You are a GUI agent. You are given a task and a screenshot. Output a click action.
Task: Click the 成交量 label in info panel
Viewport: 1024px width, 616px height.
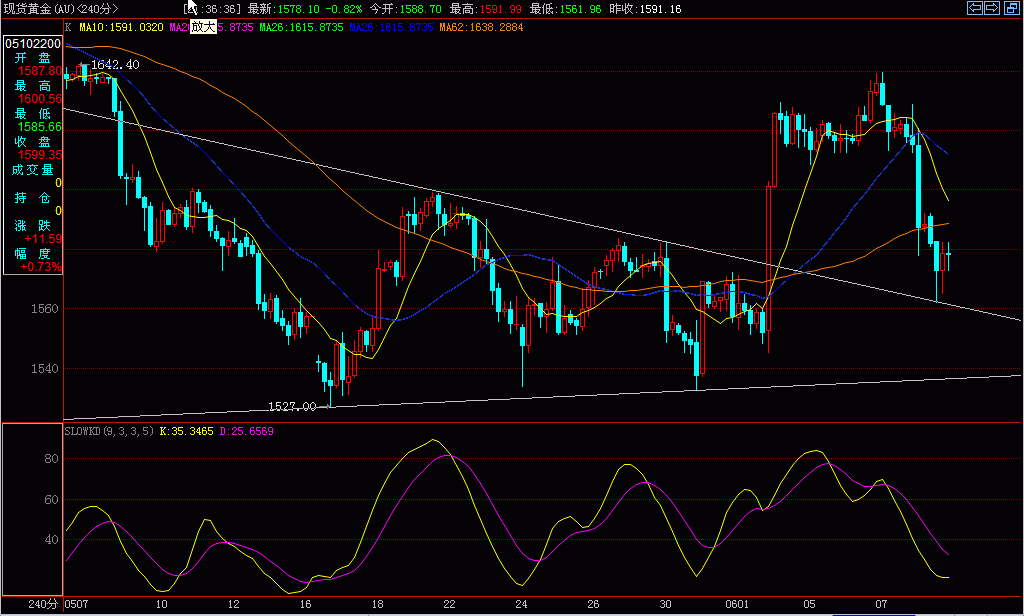click(33, 170)
